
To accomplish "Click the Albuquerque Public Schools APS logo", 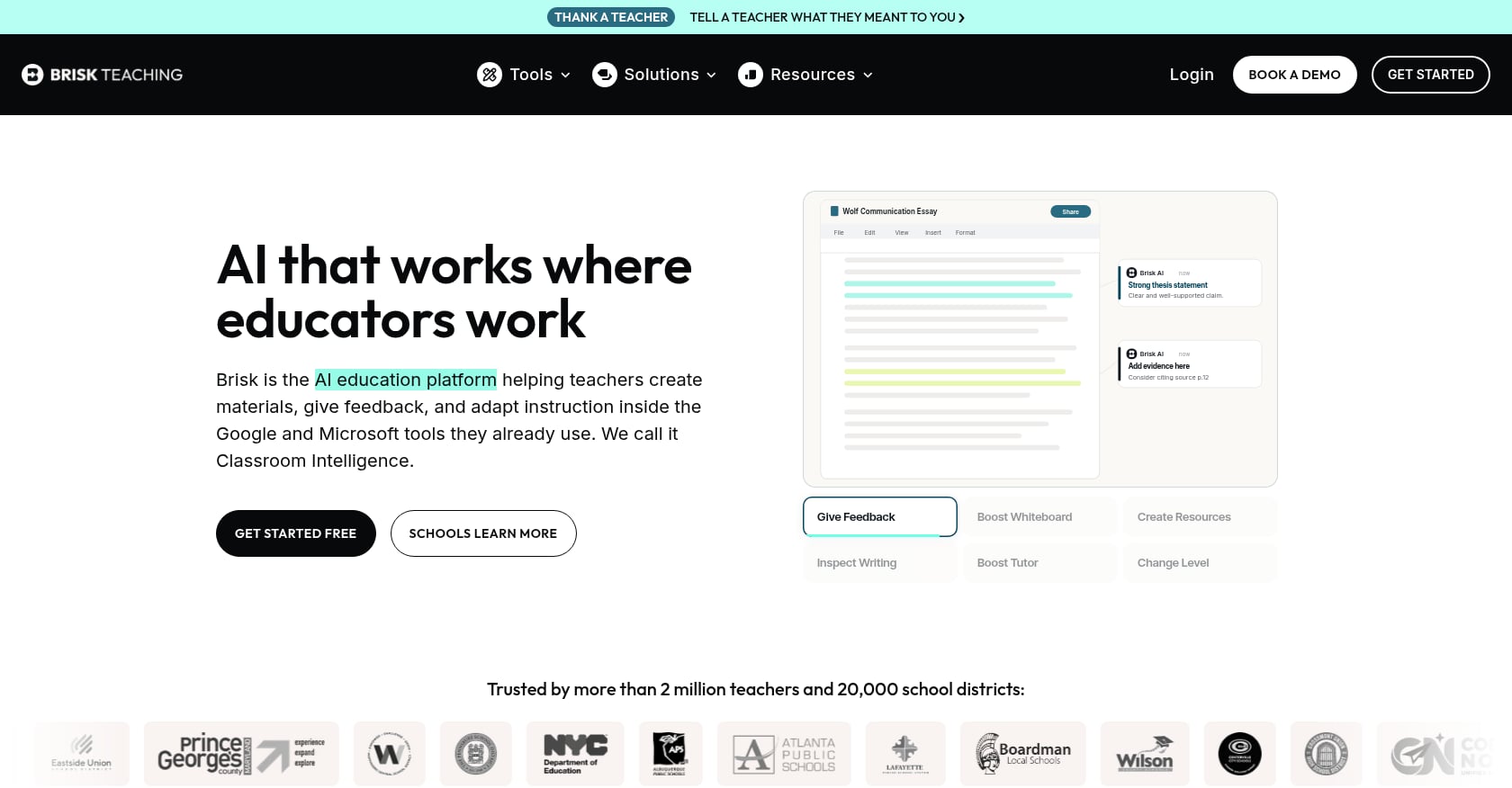I will (x=670, y=754).
